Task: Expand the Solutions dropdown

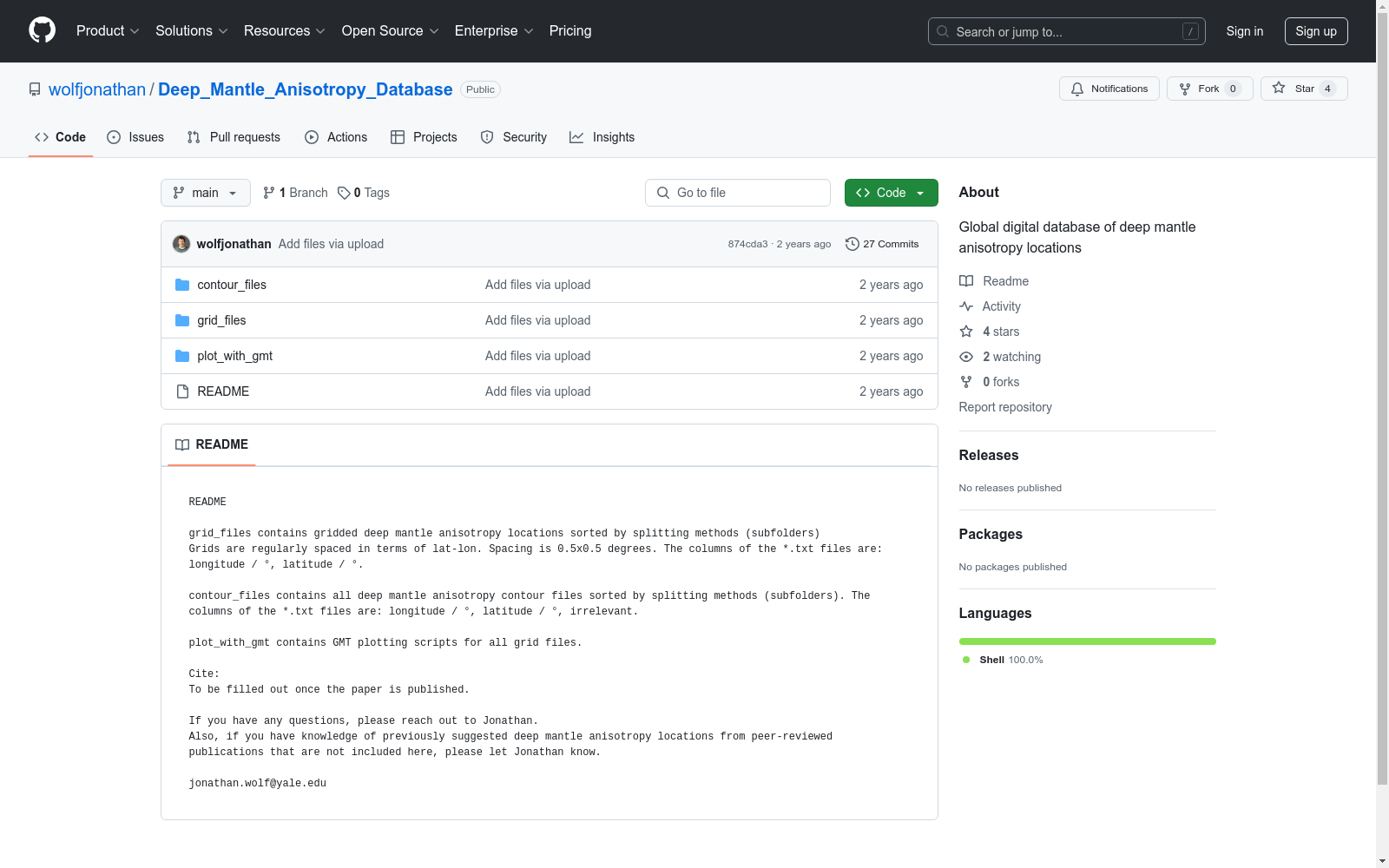Action: click(192, 31)
